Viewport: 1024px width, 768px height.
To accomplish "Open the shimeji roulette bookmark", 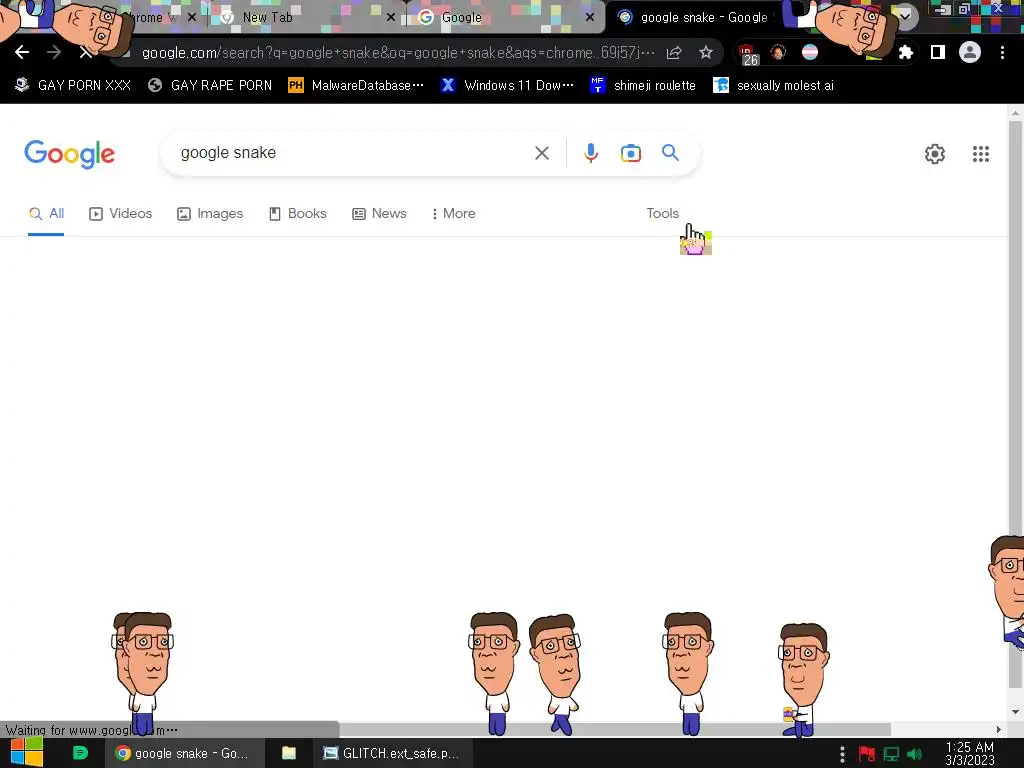I will 643,85.
